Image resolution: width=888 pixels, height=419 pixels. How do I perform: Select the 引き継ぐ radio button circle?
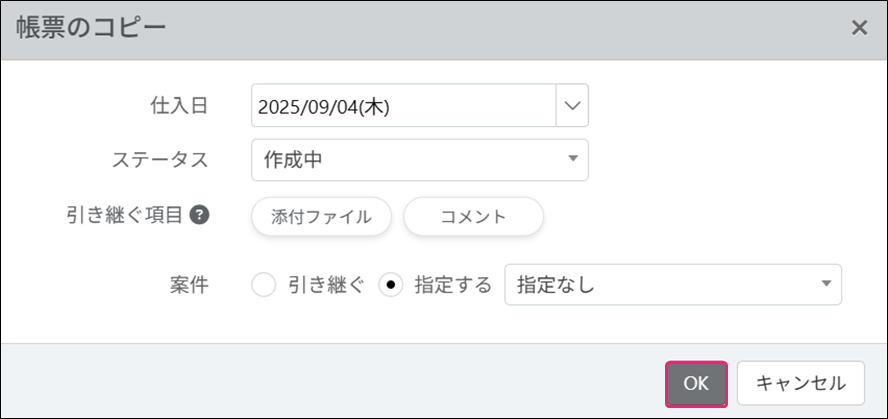click(x=264, y=285)
